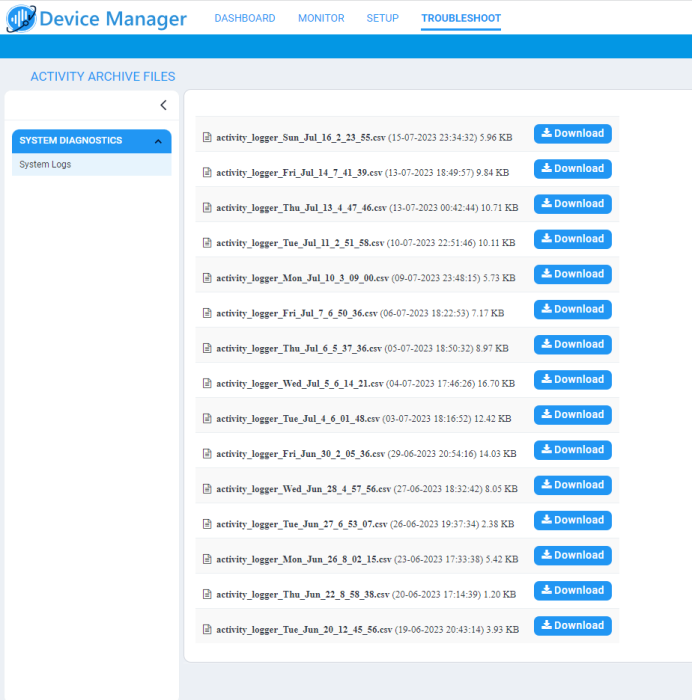Select the Troubleshoot tab
The width and height of the screenshot is (692, 700).
tap(461, 18)
